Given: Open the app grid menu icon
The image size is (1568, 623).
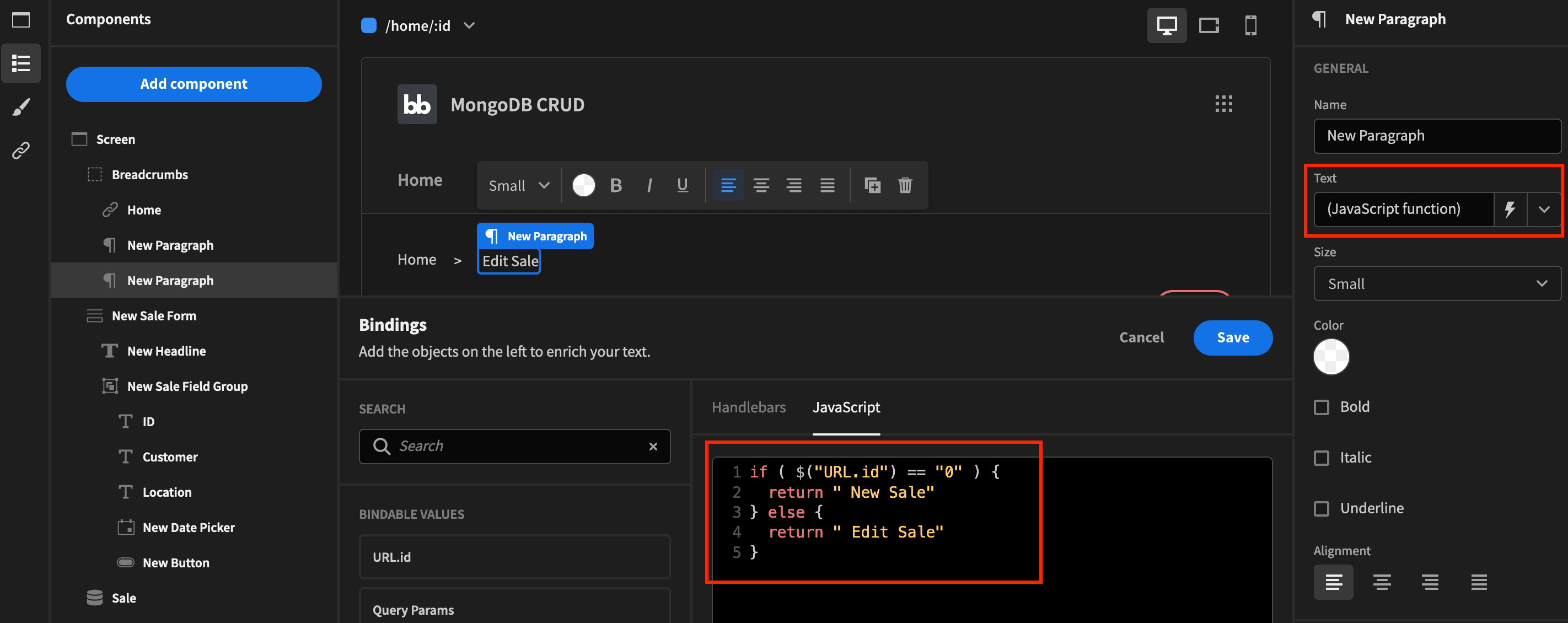Looking at the screenshot, I should (x=1223, y=104).
